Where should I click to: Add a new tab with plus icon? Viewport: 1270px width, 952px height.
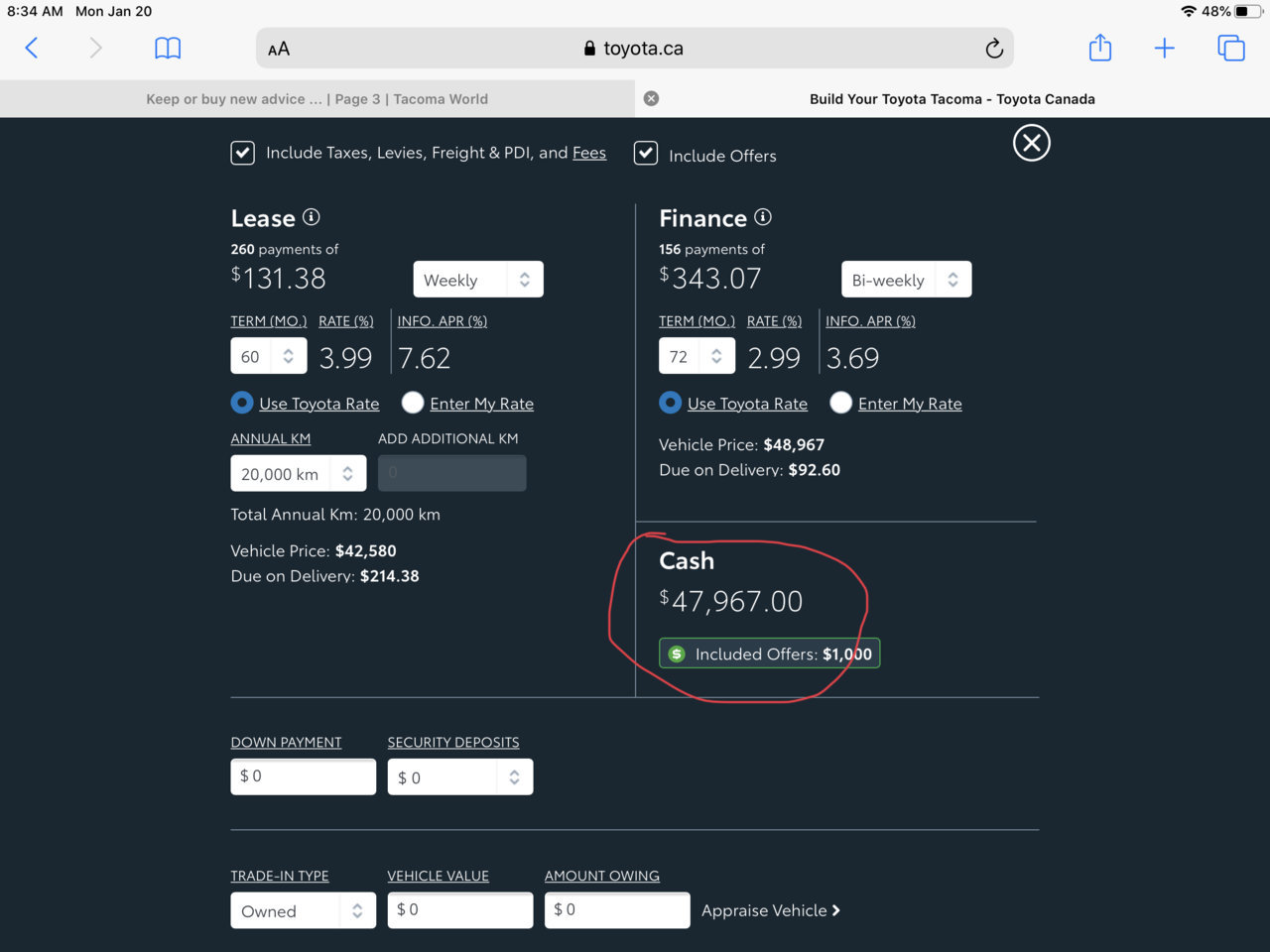(1165, 48)
